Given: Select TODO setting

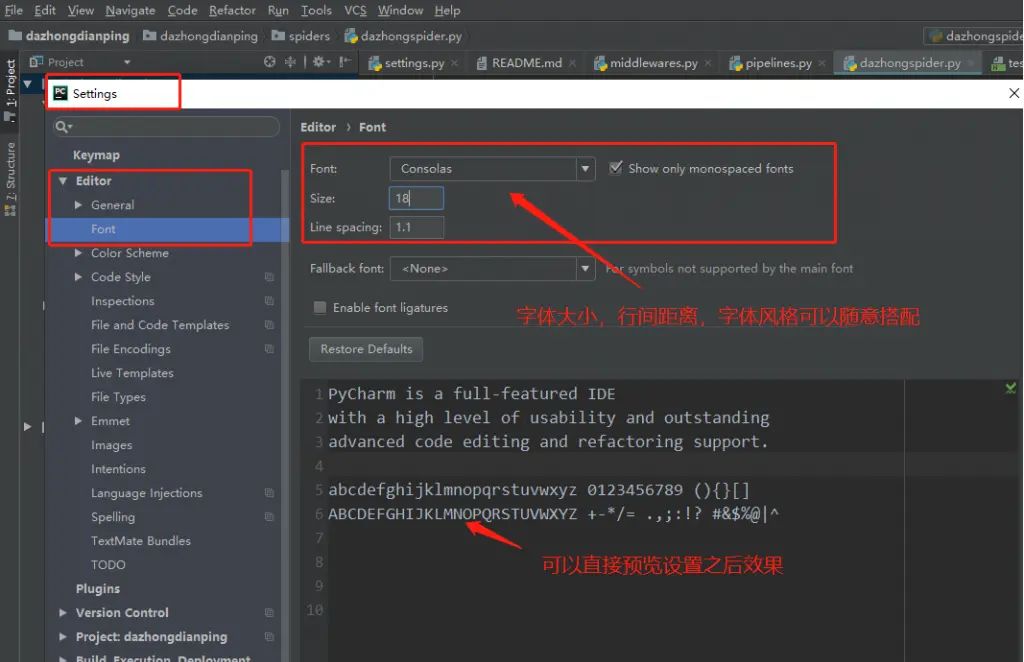Looking at the screenshot, I should pyautogui.click(x=108, y=565).
